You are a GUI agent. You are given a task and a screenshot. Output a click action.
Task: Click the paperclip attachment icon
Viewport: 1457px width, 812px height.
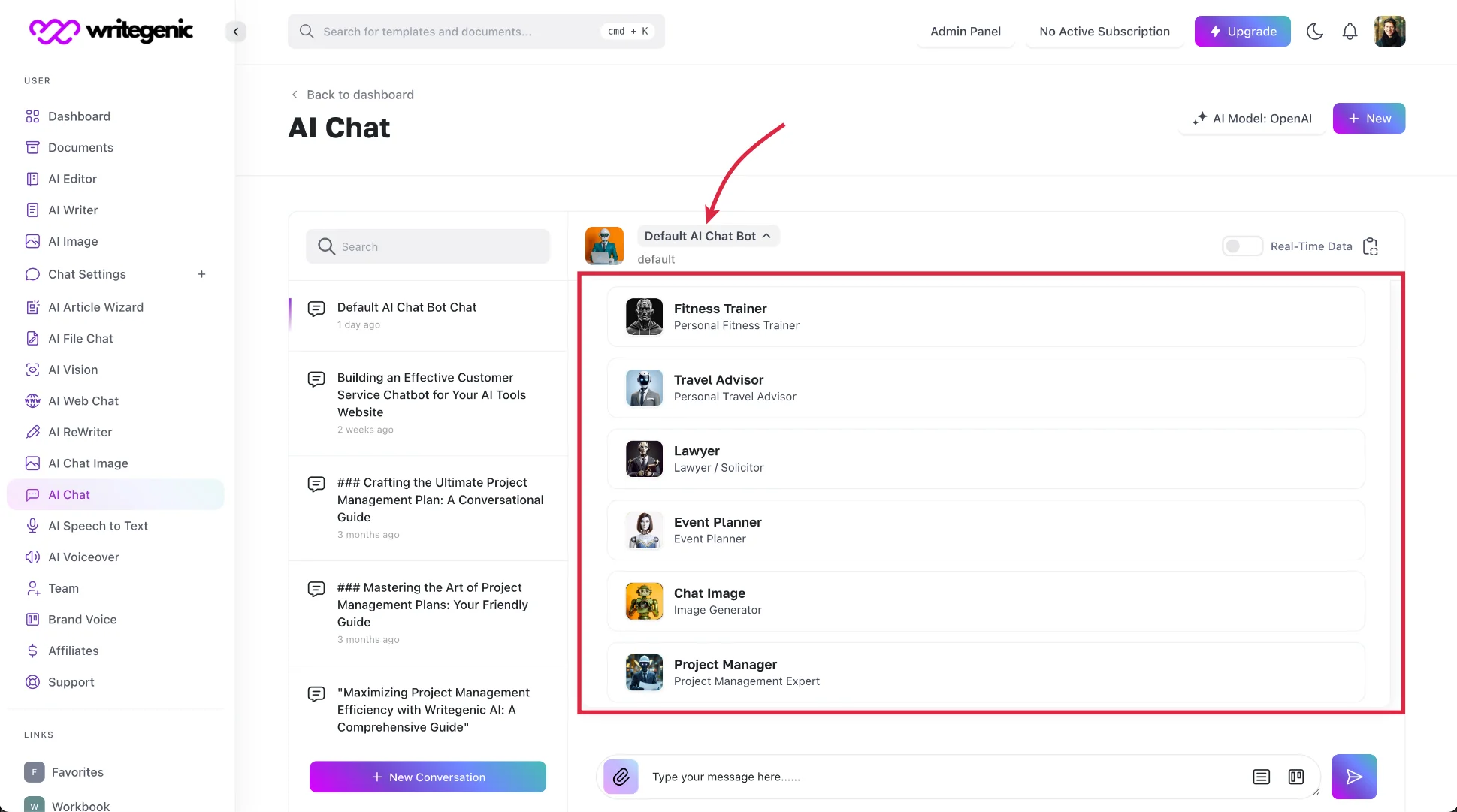(x=621, y=777)
